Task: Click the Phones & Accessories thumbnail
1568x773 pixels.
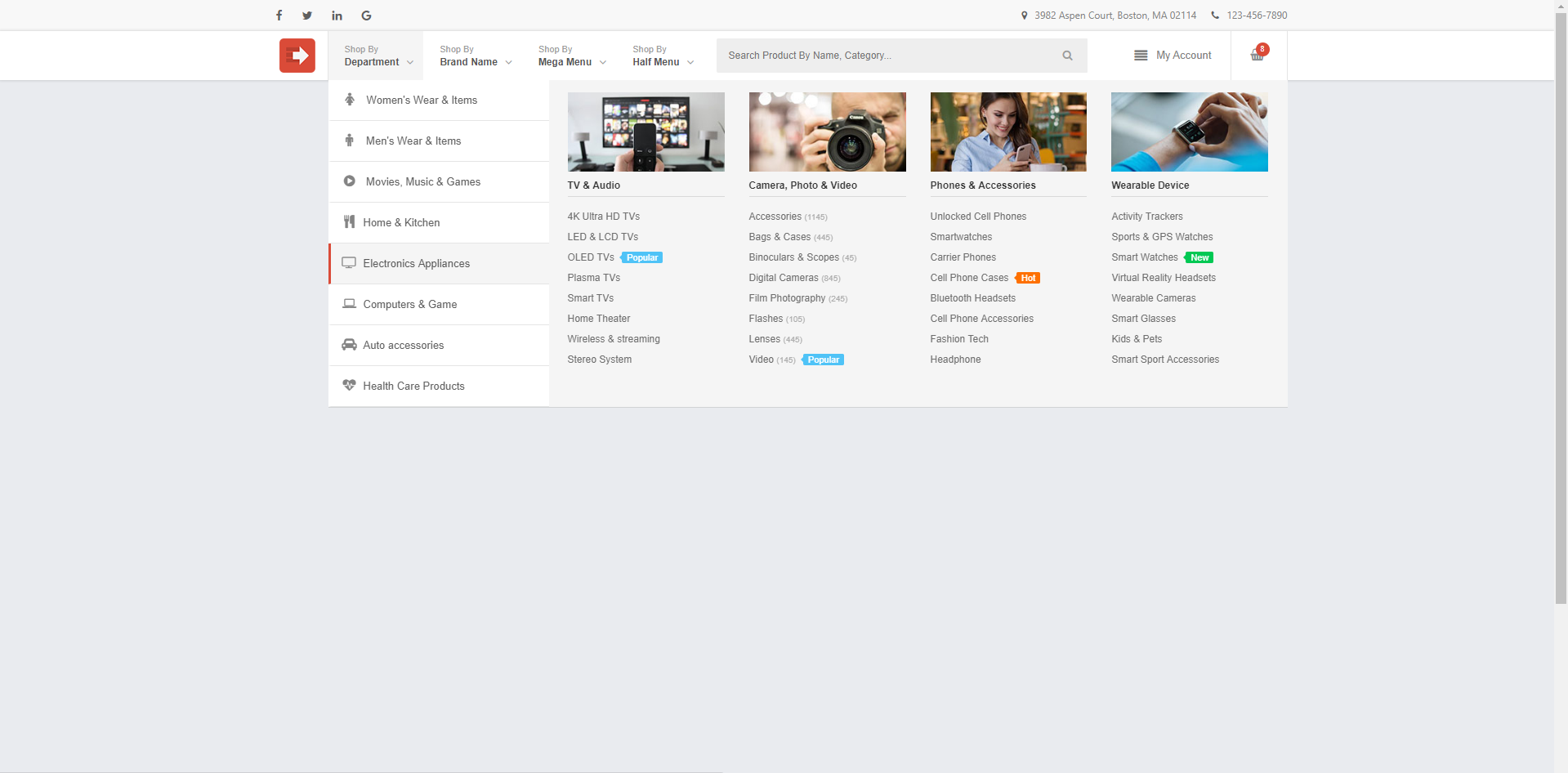Action: coord(1008,132)
